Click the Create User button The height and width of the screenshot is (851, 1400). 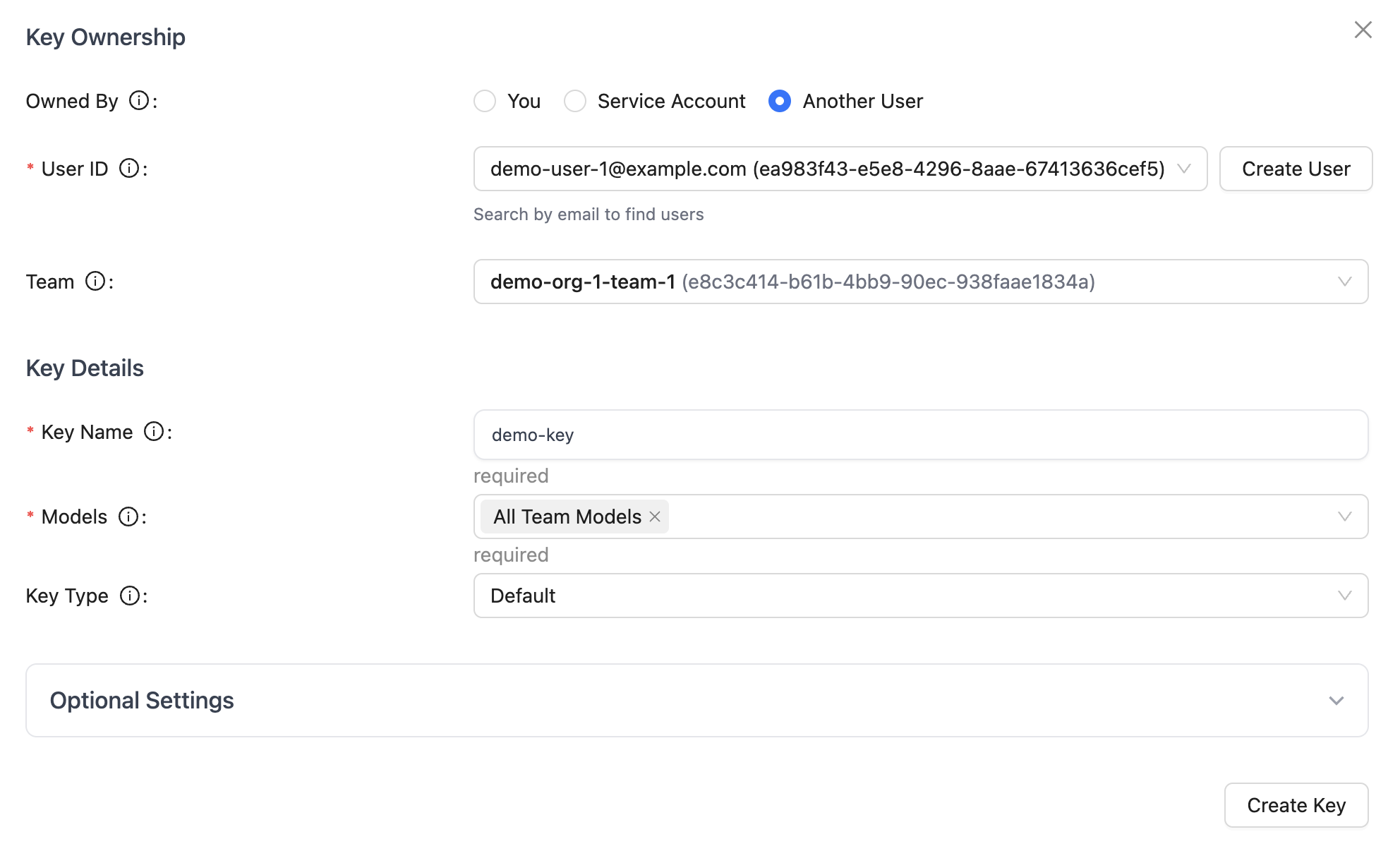[1296, 169]
